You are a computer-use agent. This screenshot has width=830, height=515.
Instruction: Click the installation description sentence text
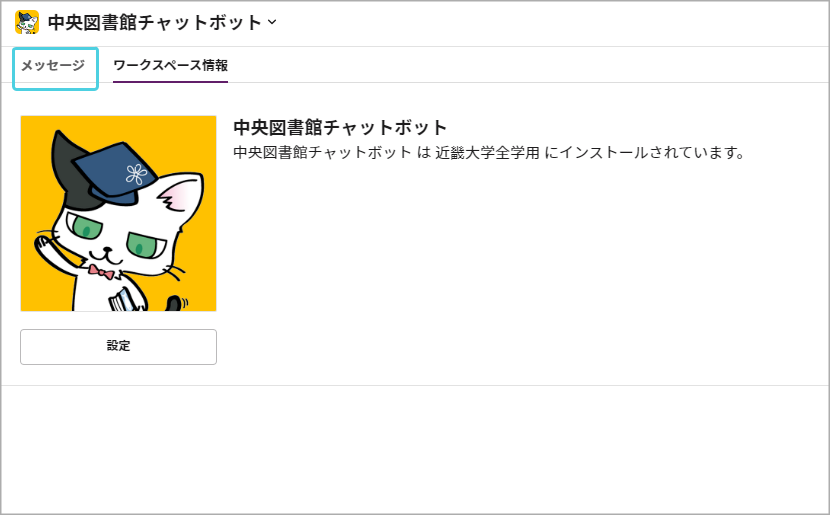[490, 153]
